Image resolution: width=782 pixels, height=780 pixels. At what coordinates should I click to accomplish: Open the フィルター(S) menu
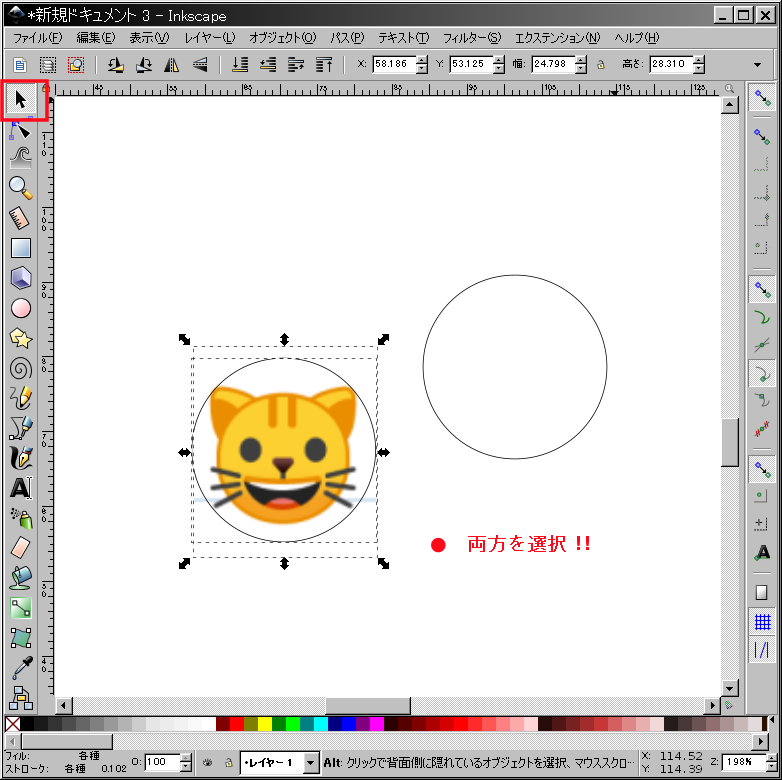[x=471, y=38]
